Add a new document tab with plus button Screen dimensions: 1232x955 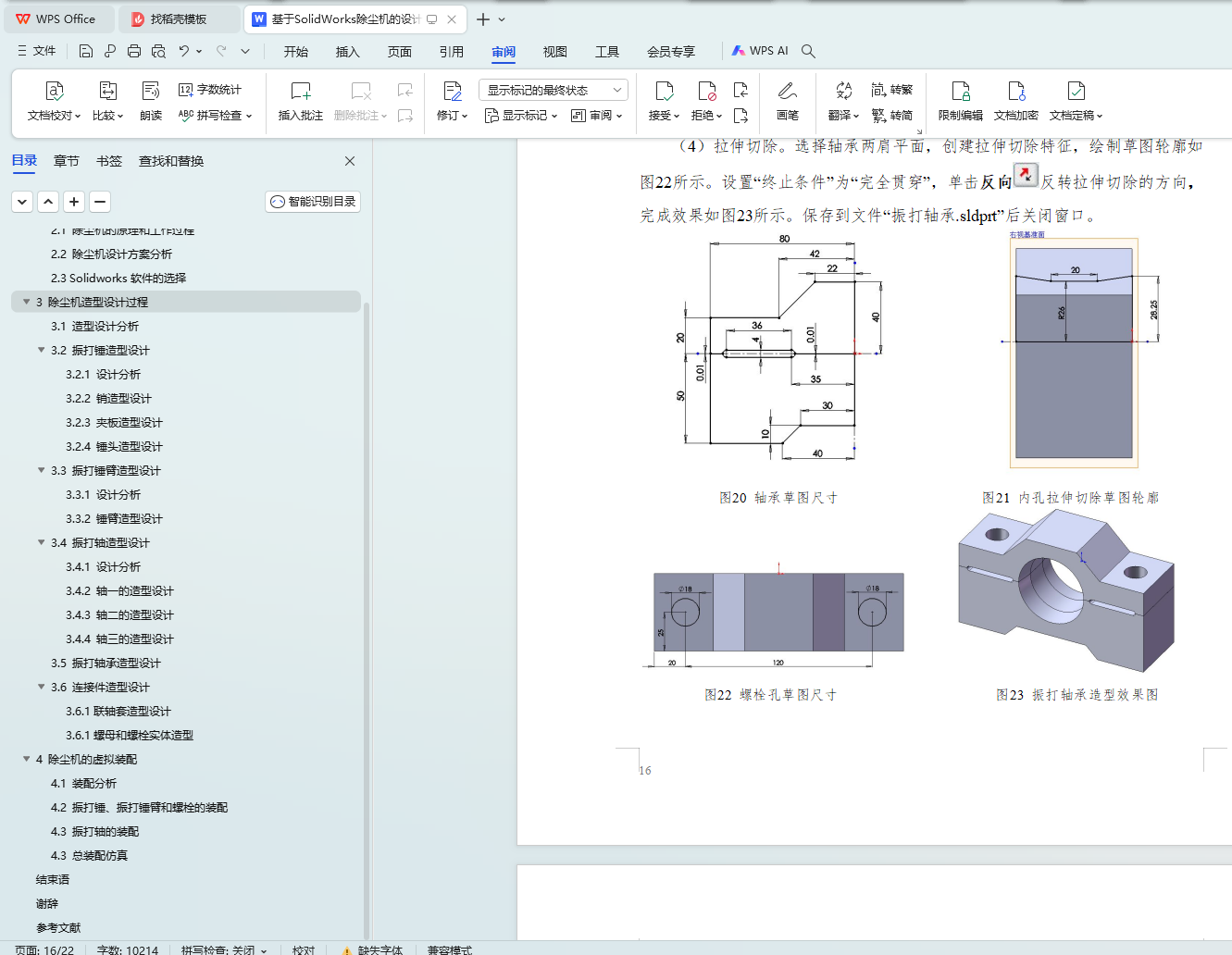click(483, 19)
